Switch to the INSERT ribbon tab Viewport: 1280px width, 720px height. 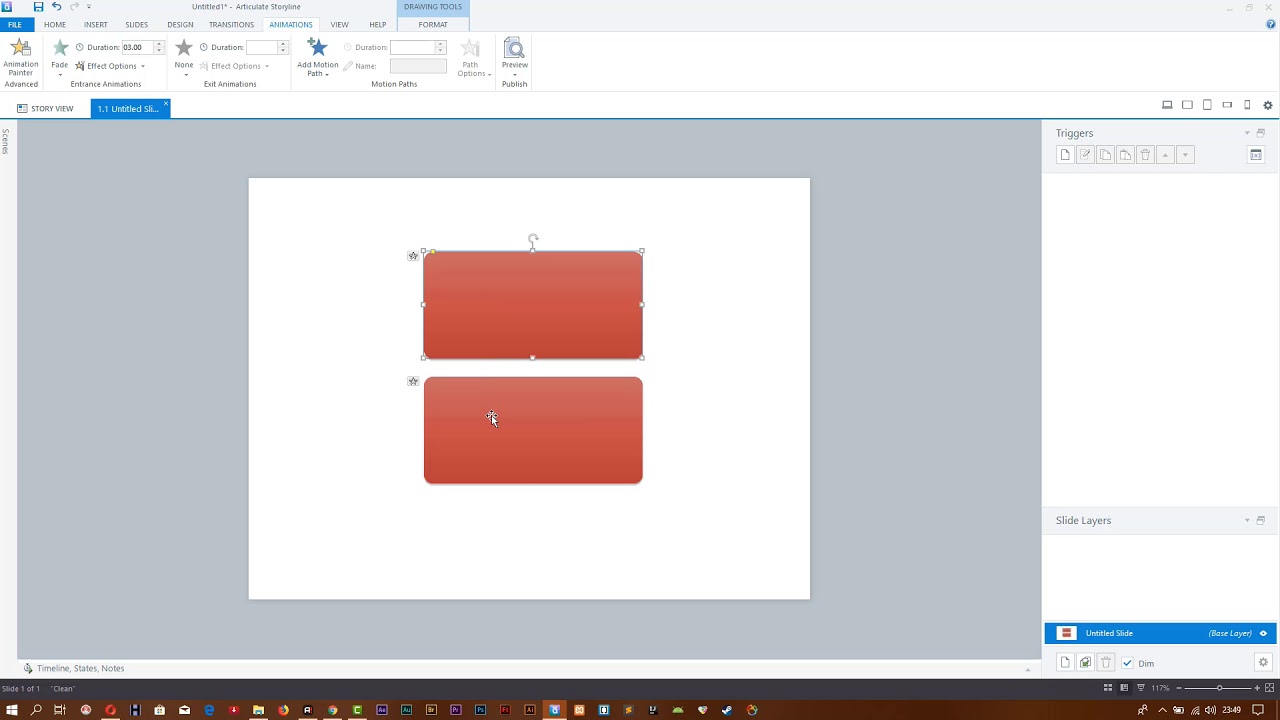pos(96,25)
